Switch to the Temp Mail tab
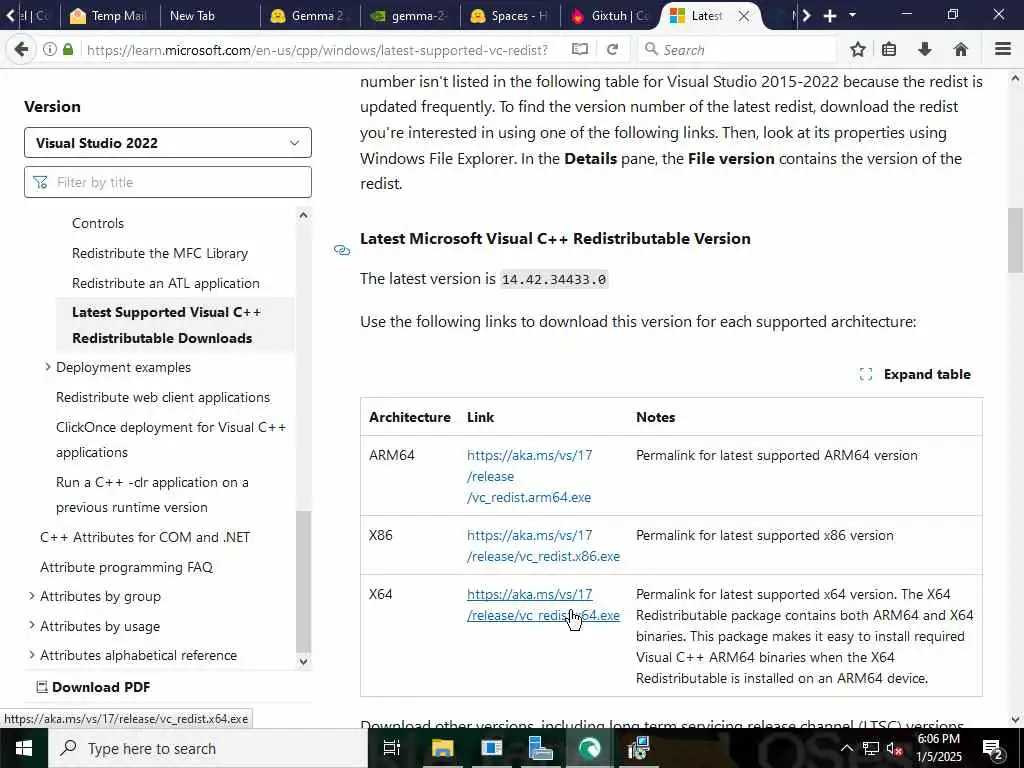Screen dimensions: 1024x768 coord(108,16)
